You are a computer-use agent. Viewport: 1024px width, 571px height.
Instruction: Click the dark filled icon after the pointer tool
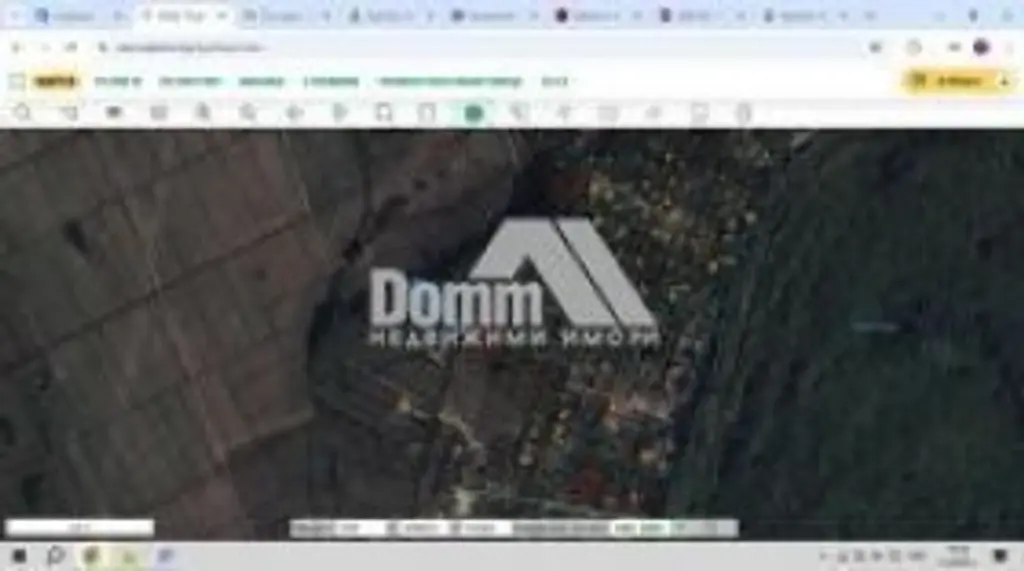click(113, 113)
